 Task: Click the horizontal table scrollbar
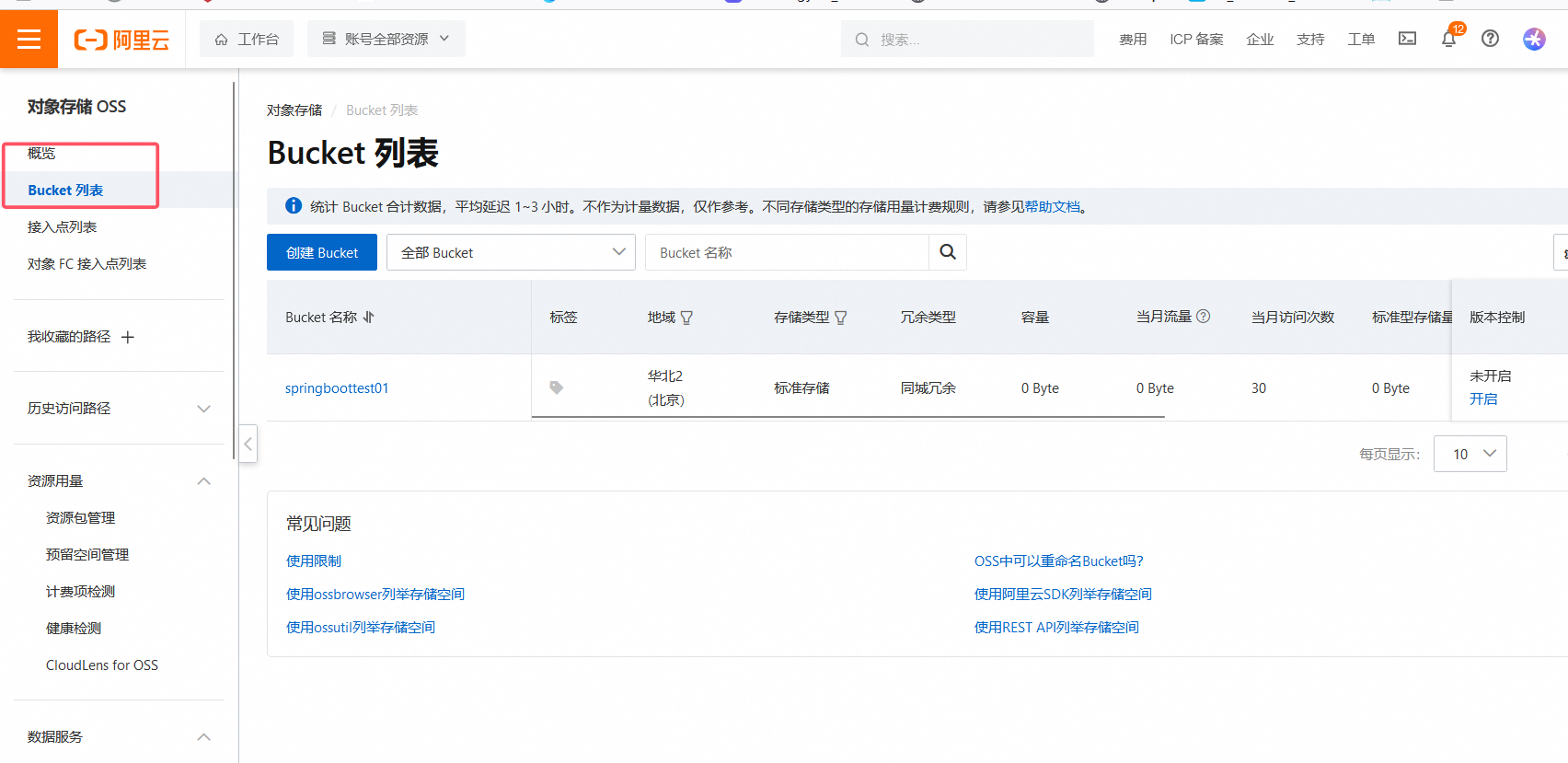coord(847,417)
